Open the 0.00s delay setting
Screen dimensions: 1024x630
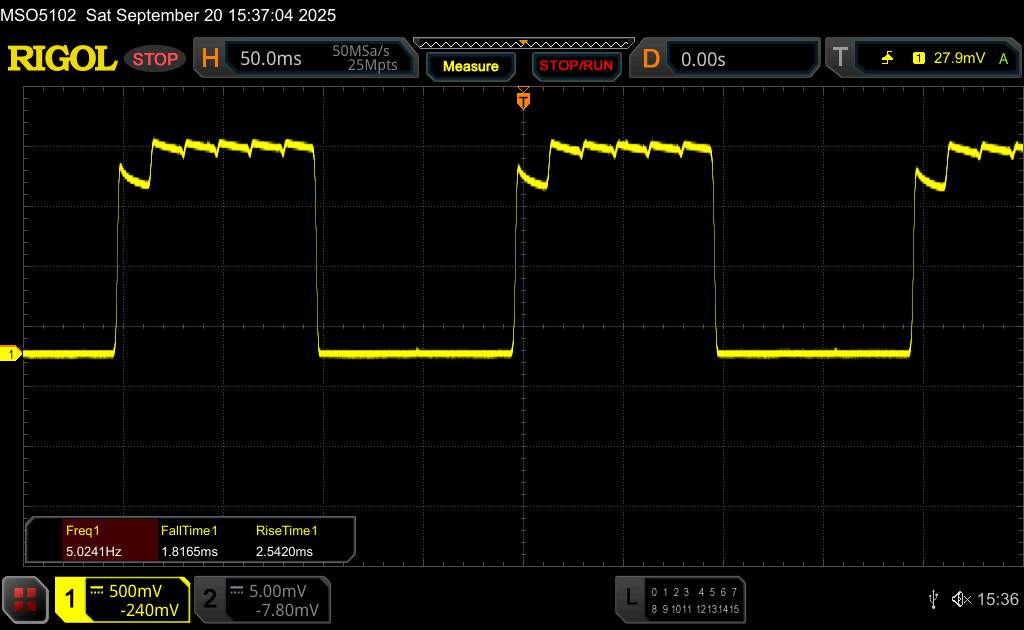tap(703, 59)
